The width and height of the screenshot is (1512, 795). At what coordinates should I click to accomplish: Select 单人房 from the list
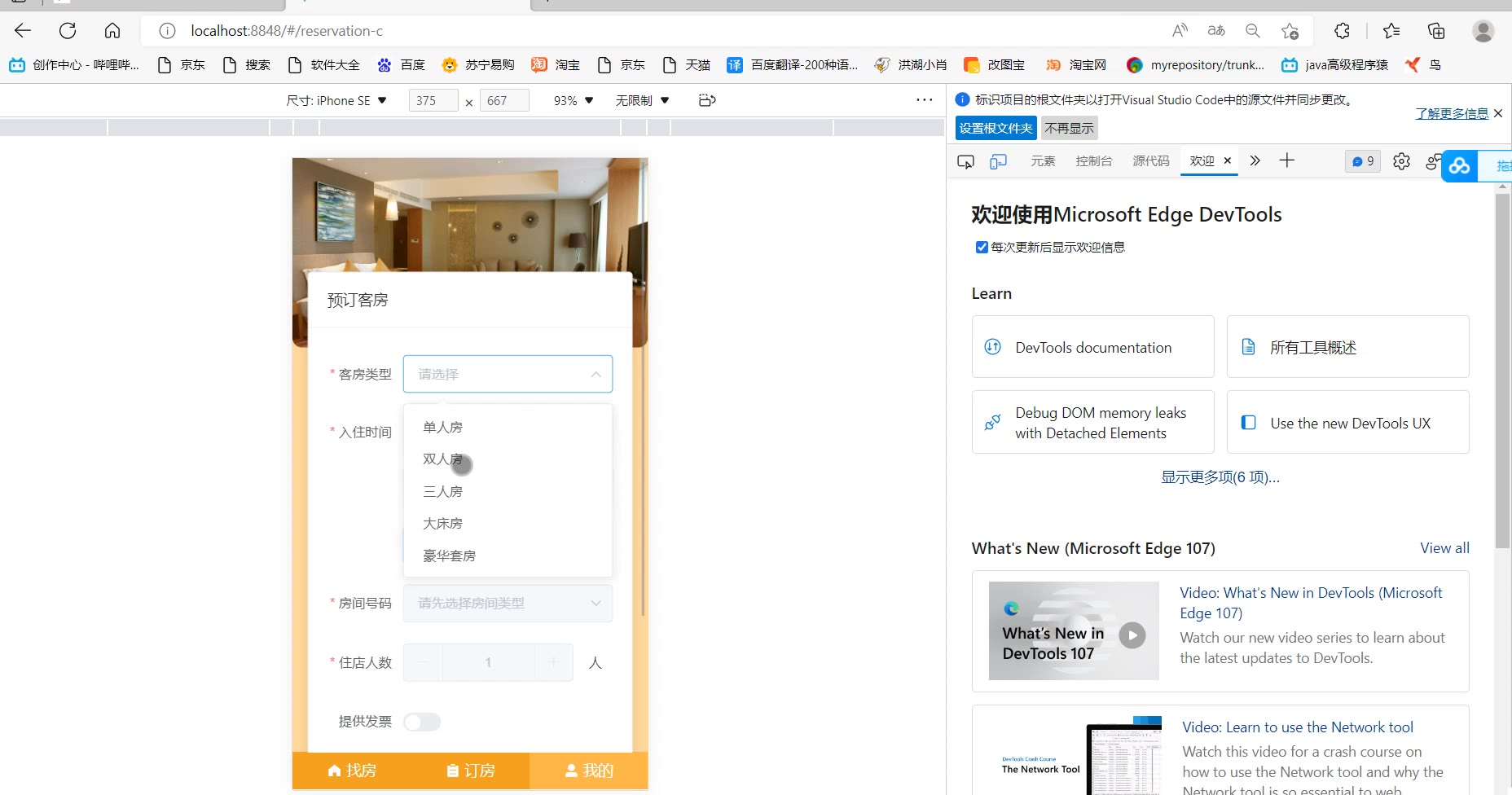(x=508, y=427)
